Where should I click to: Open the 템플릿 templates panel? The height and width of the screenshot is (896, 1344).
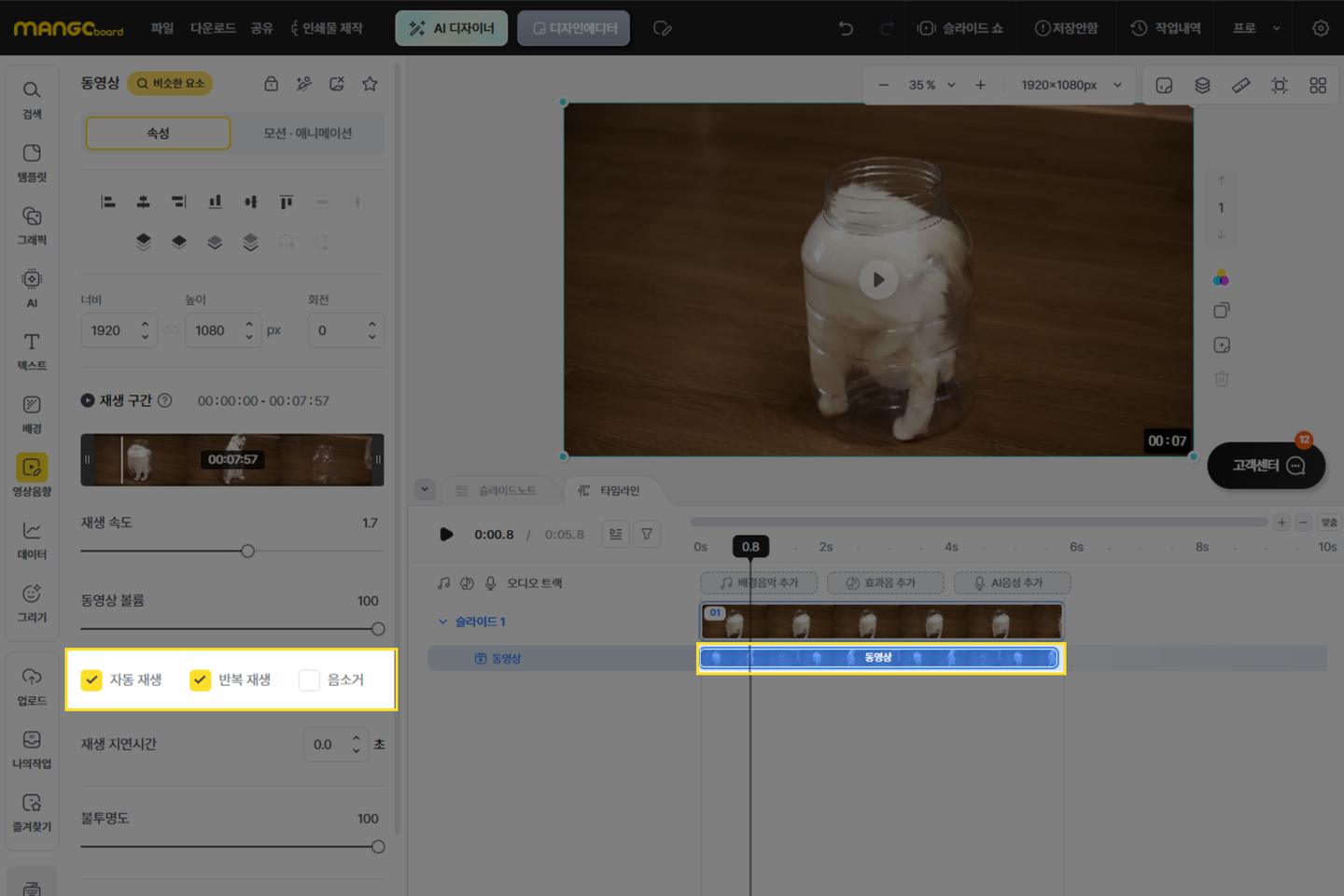[32, 161]
